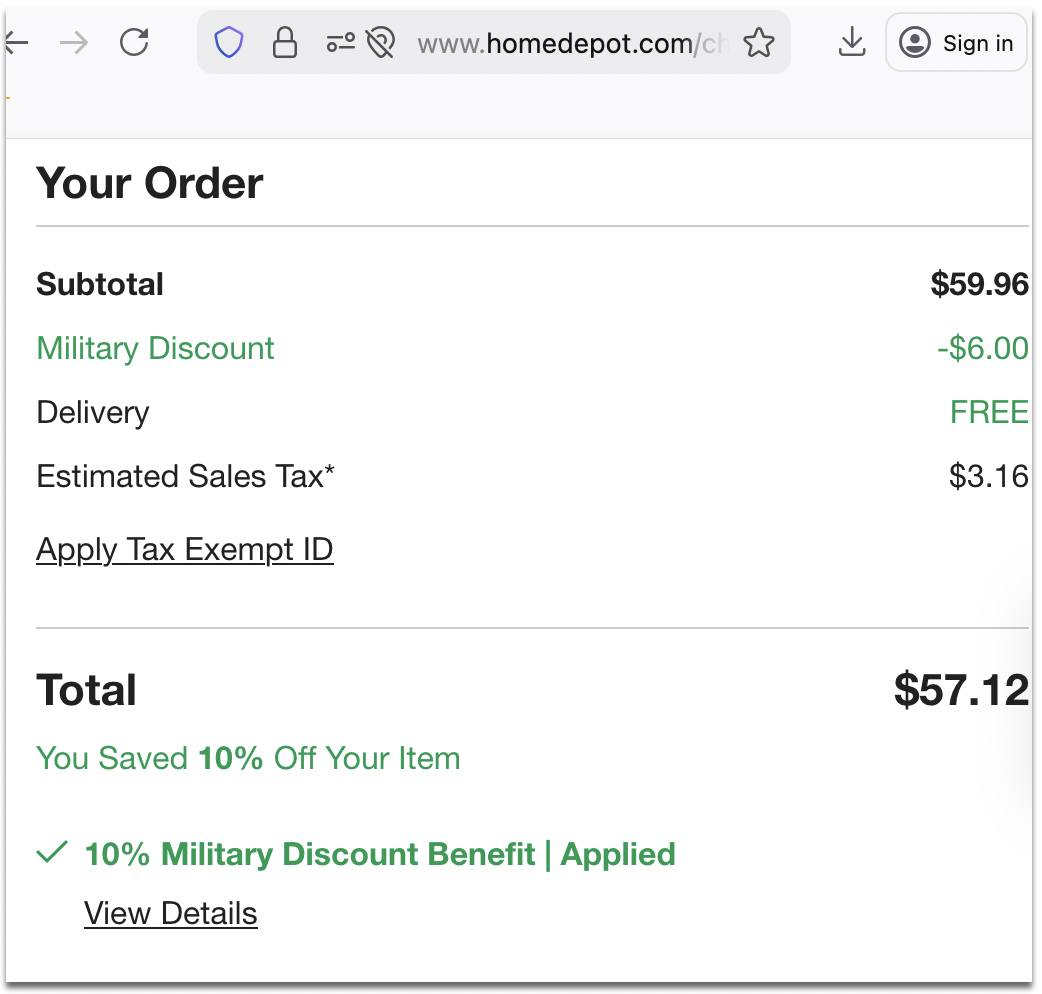Viewport: 1042px width, 994px height.
Task: Click the Your Order heading
Action: tap(150, 183)
